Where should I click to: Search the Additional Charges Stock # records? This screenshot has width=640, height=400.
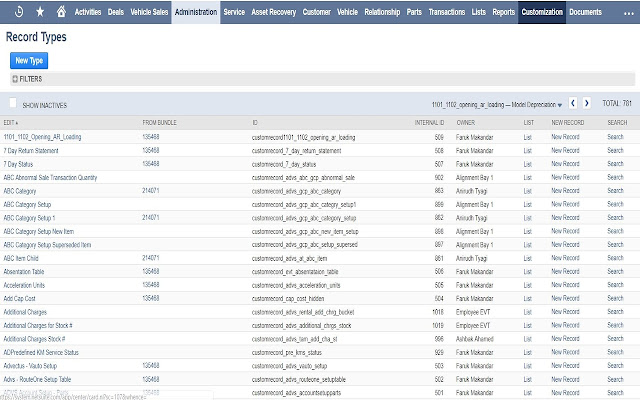615,338
